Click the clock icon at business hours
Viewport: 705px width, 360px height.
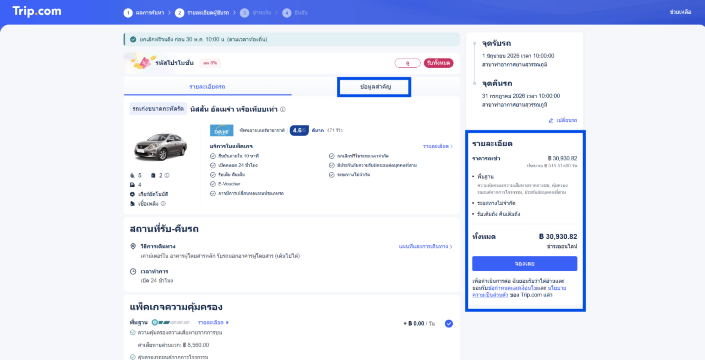point(133,271)
